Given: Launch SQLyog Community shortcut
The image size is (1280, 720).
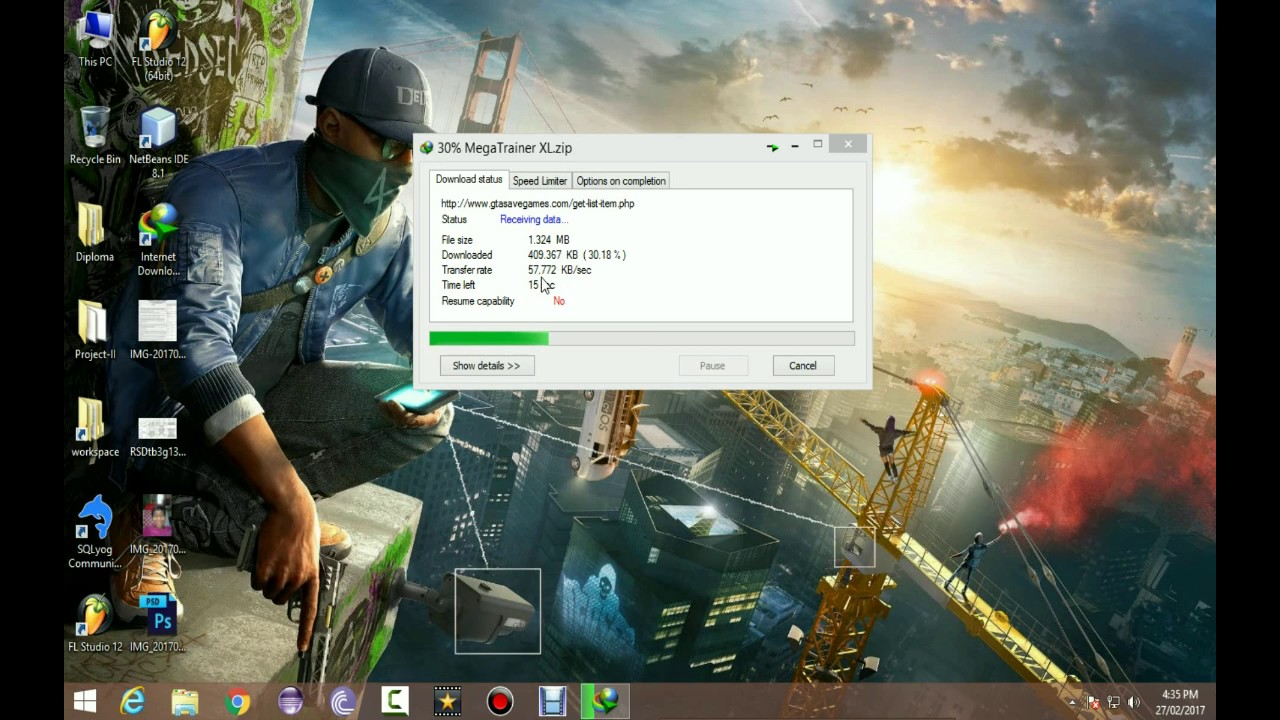Looking at the screenshot, I should point(95,532).
